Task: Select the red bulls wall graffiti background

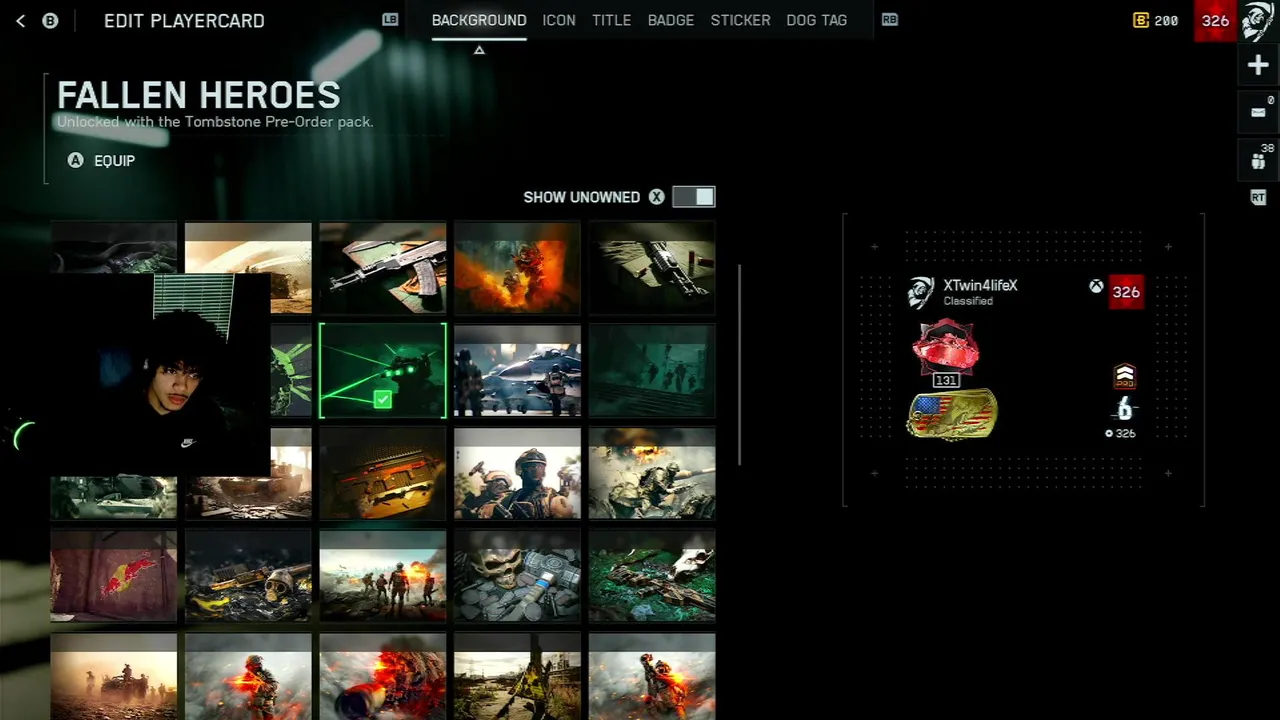Action: [x=113, y=577]
